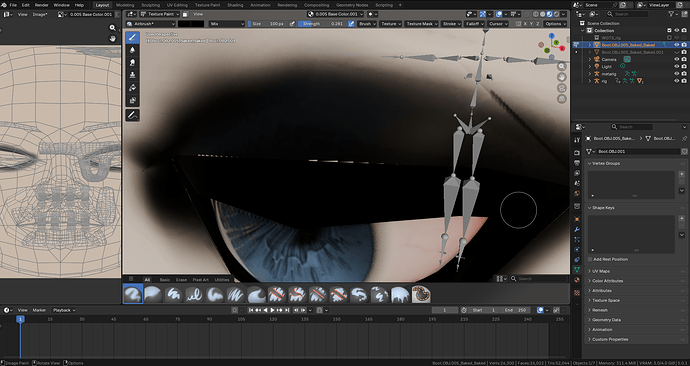Switch to UV Editing workspace tab
The width and height of the screenshot is (690, 366).
tap(177, 5)
